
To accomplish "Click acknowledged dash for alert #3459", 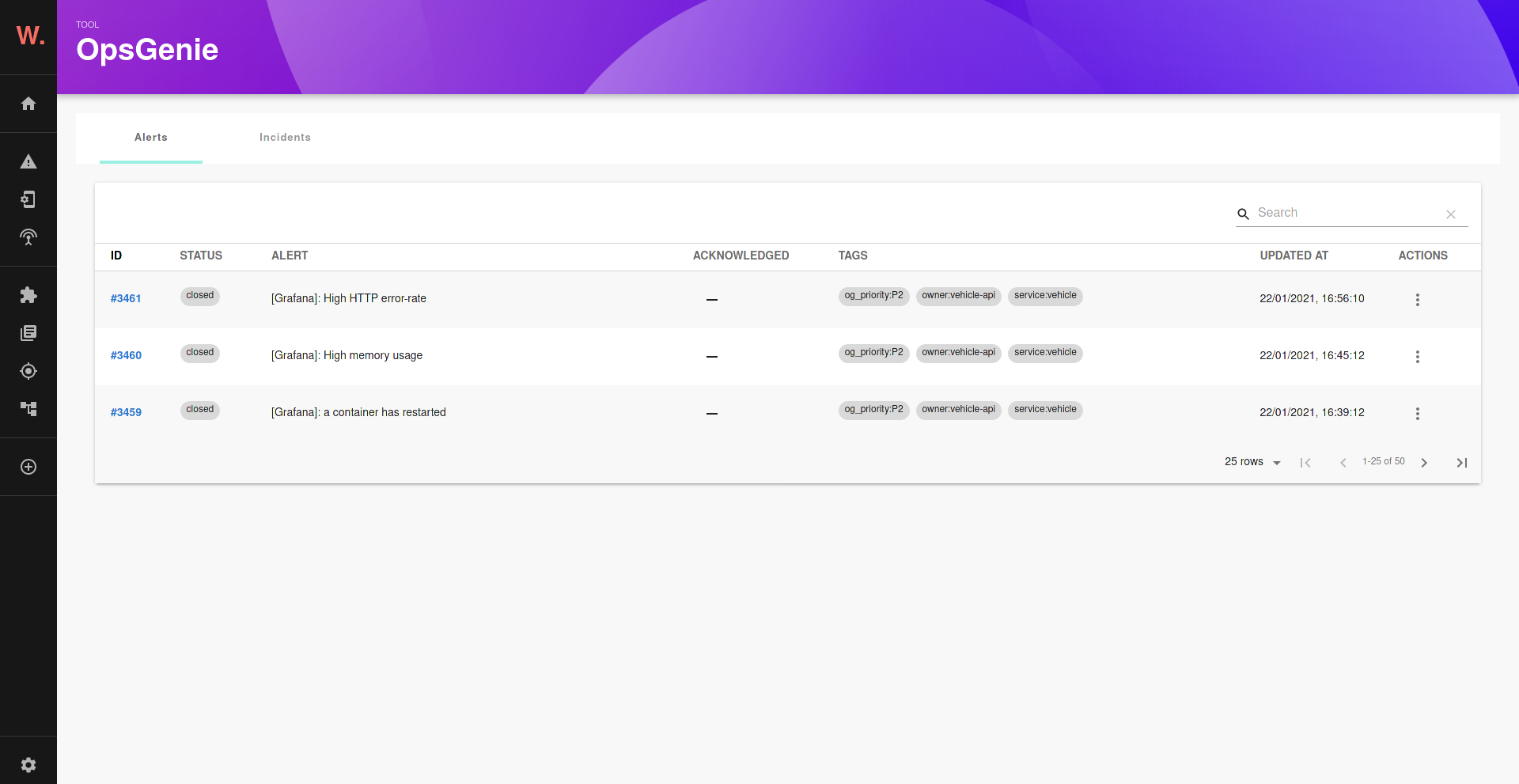I will point(712,413).
